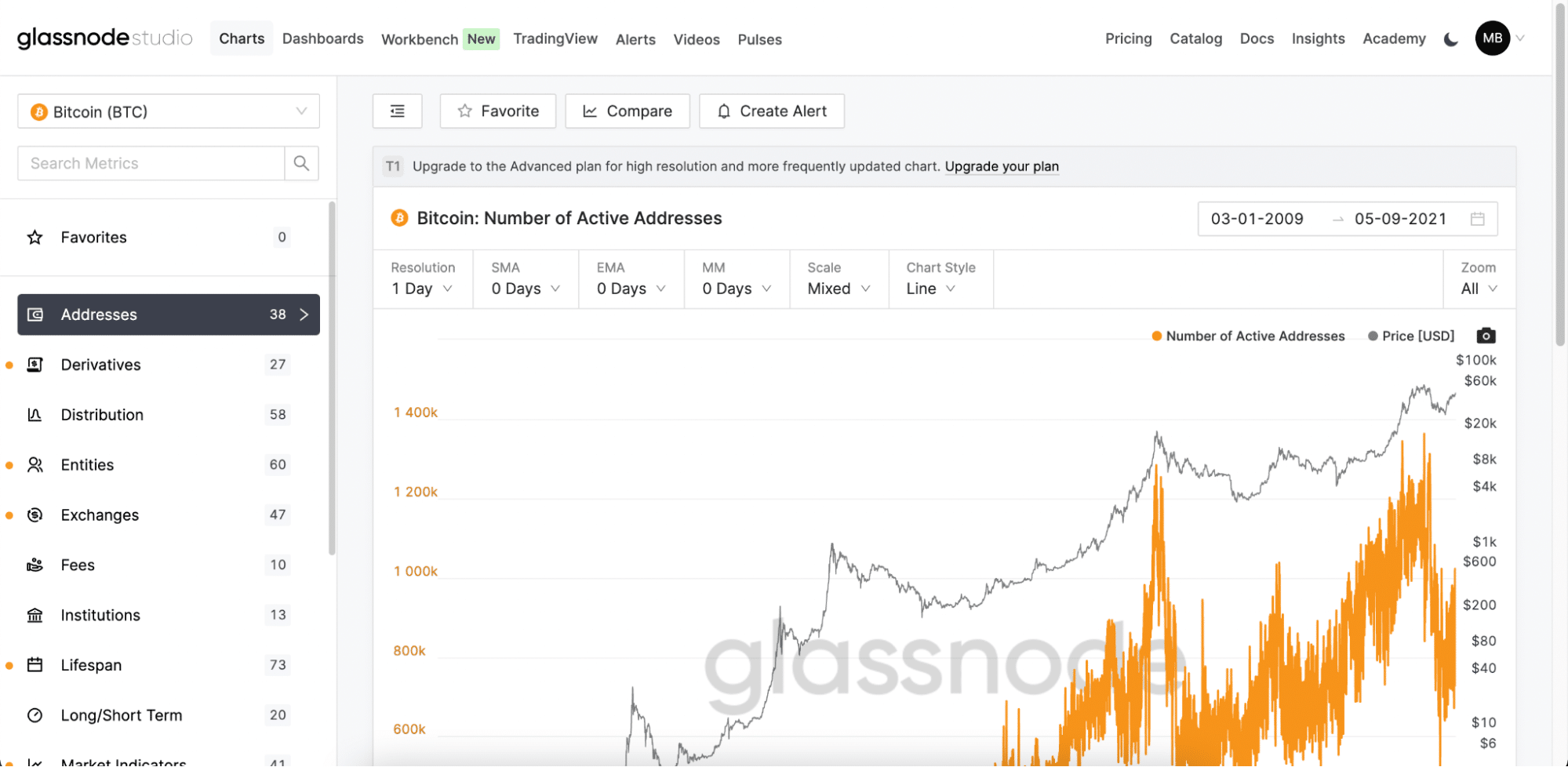This screenshot has width=1568, height=767.
Task: Open the Pulses tab
Action: click(x=759, y=39)
